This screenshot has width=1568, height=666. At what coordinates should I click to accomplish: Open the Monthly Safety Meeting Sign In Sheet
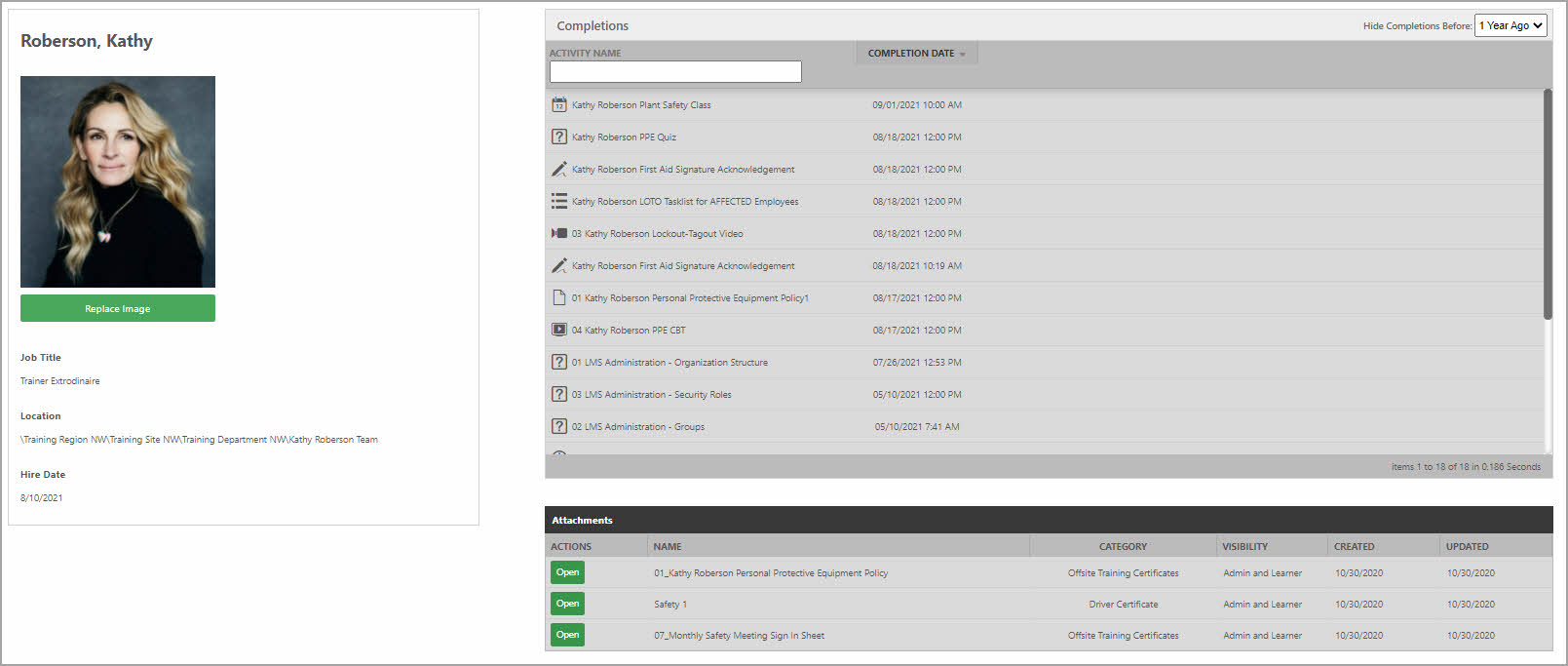[x=567, y=635]
